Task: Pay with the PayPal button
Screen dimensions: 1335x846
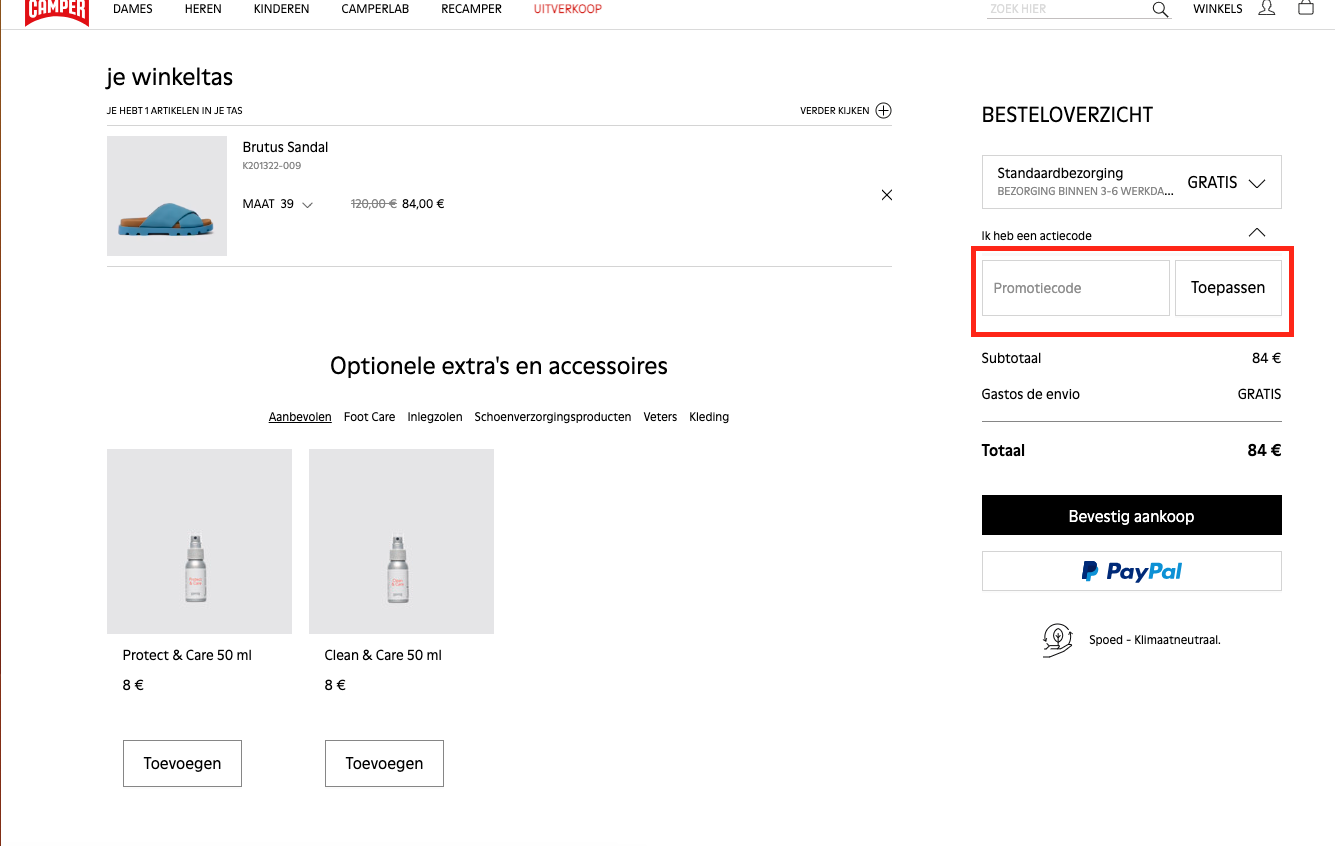Action: tap(1131, 571)
